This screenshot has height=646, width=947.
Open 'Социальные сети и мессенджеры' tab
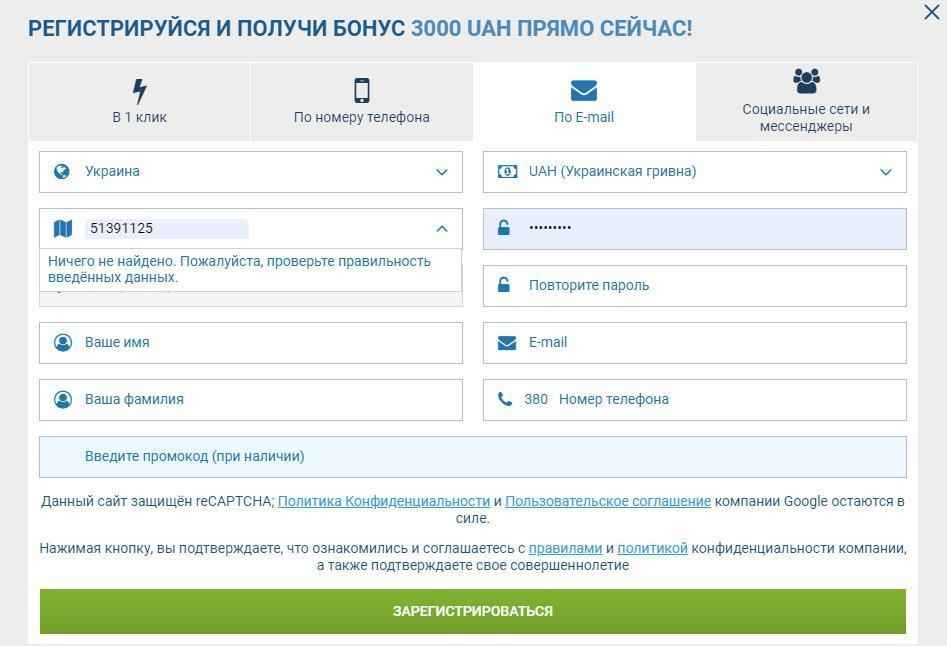[806, 101]
